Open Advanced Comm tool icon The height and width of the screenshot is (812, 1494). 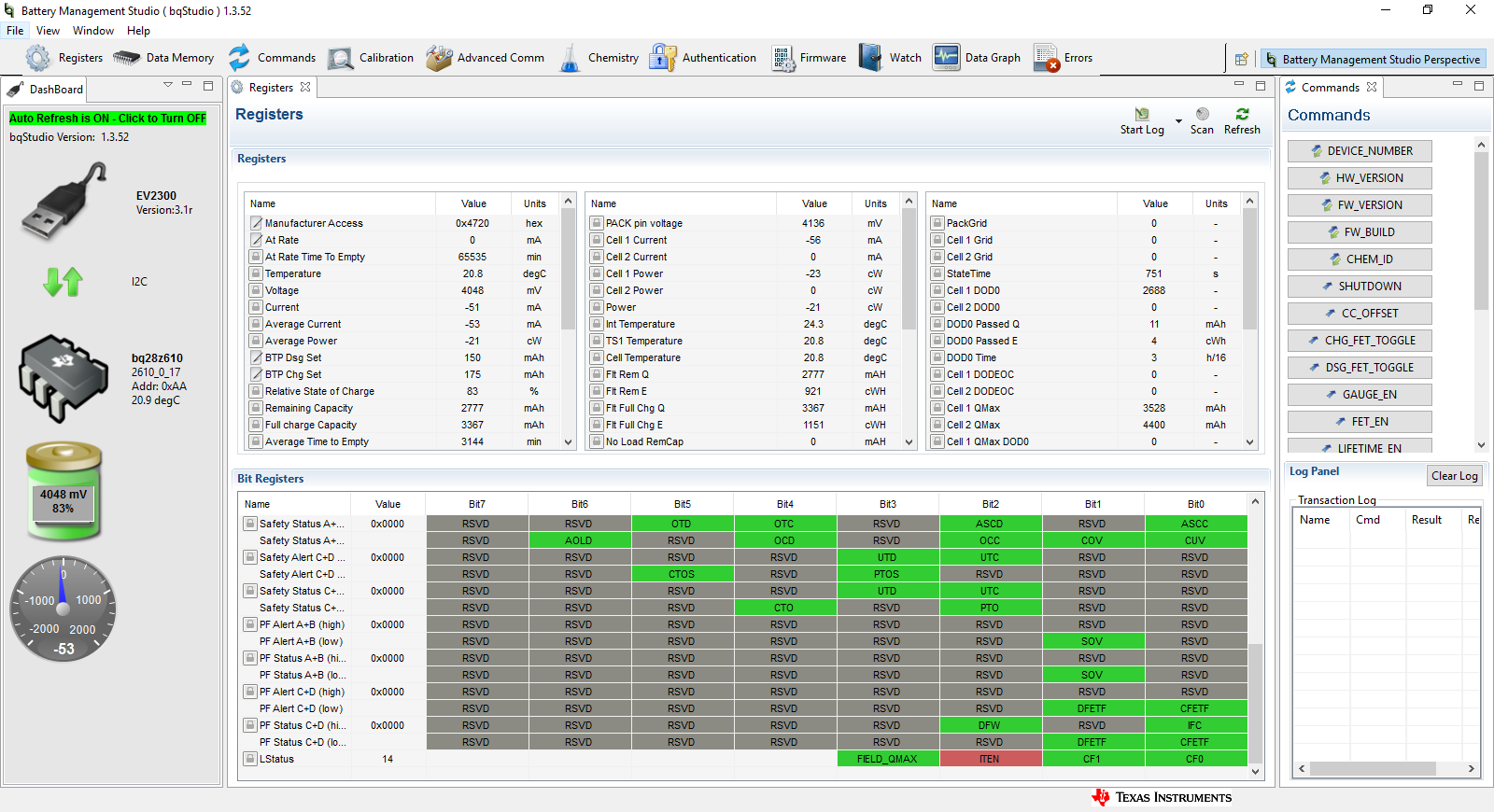coord(439,58)
